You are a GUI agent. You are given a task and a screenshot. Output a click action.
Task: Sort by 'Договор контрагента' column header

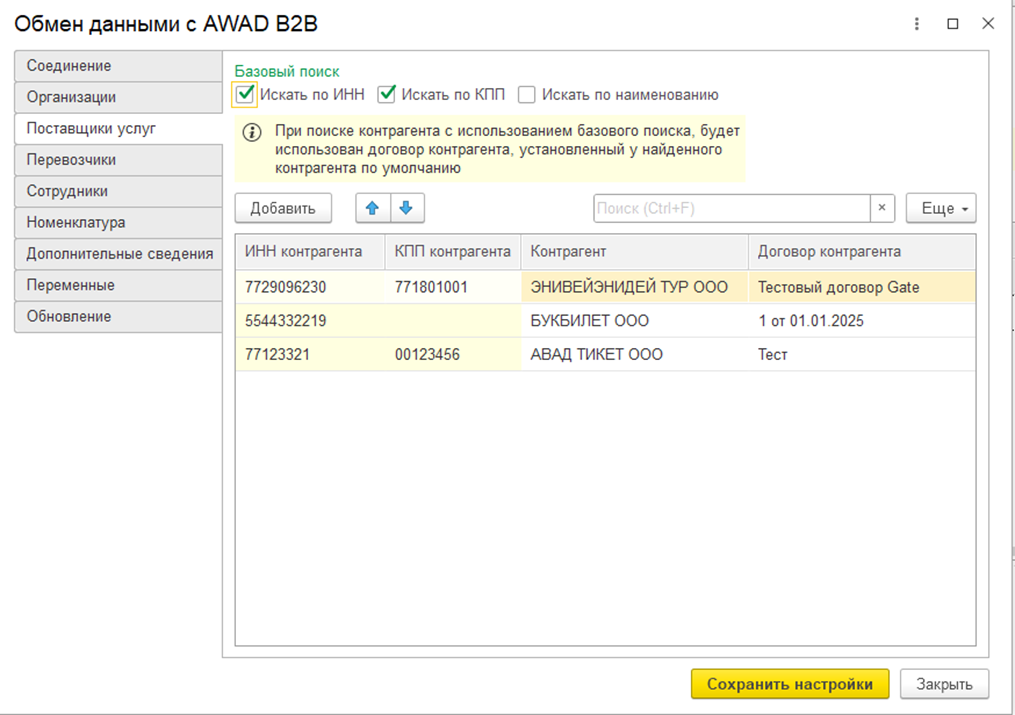829,252
